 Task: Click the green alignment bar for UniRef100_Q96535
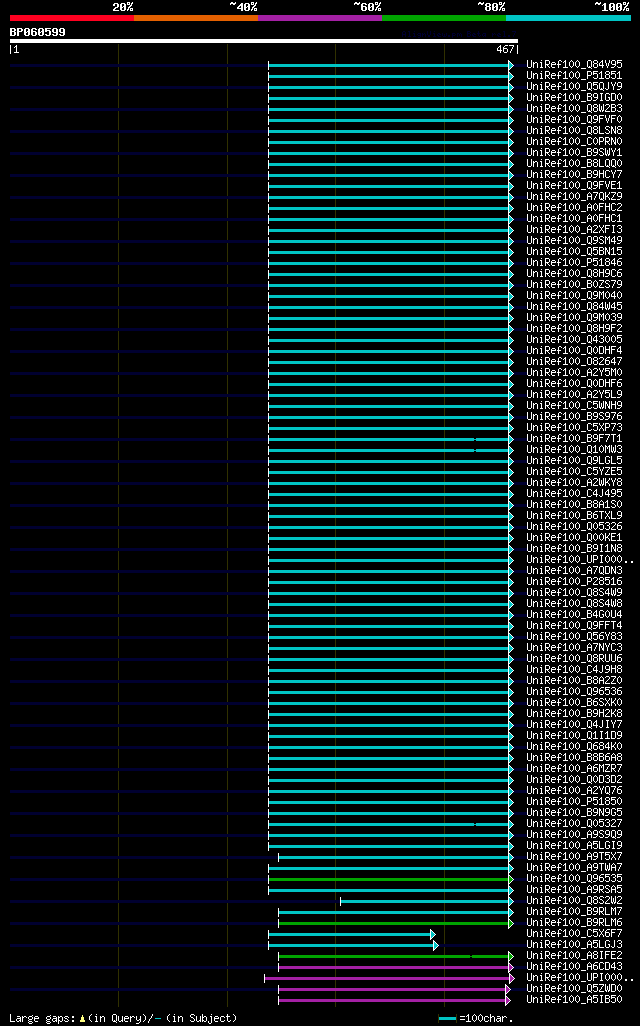click(x=391, y=879)
